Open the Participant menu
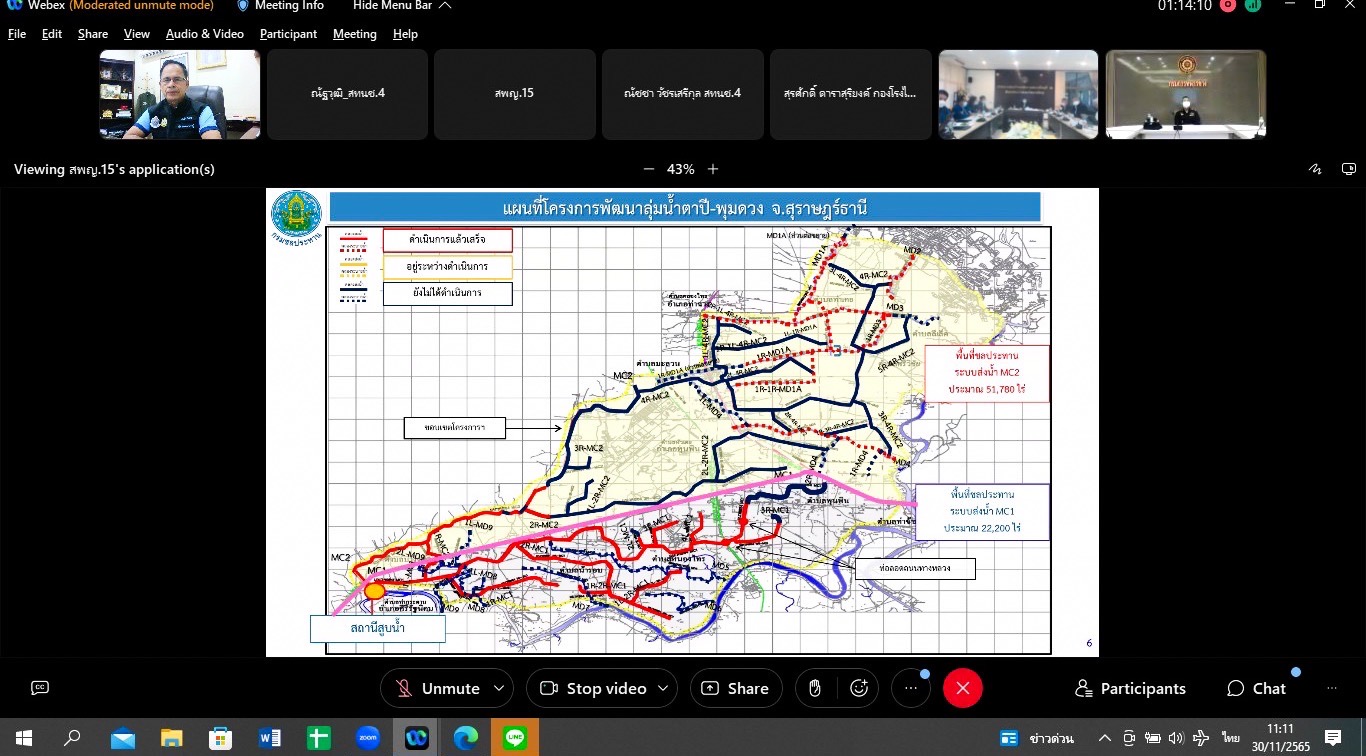The width and height of the screenshot is (1366, 756). 288,34
